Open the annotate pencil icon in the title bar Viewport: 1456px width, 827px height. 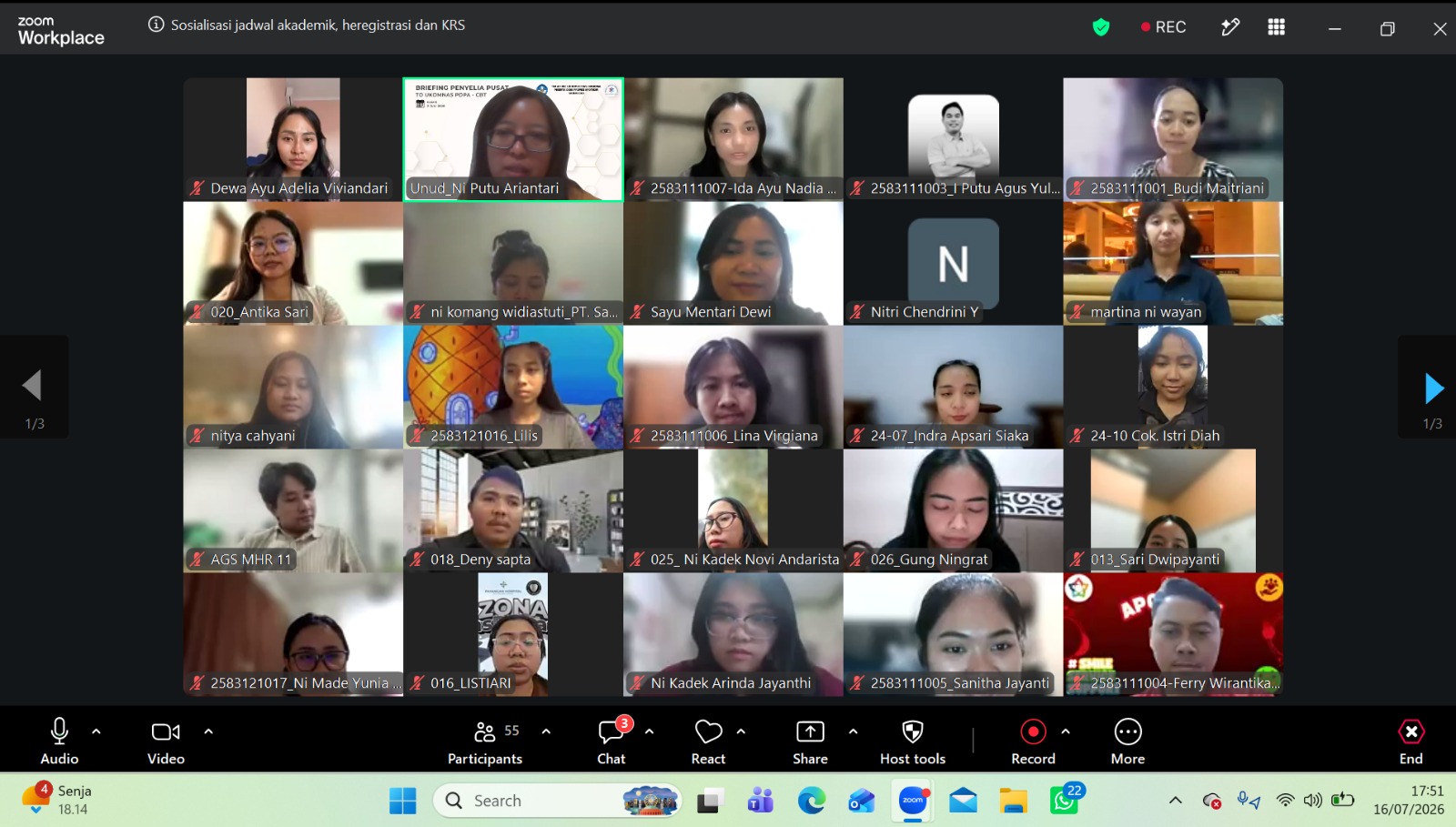pos(1230,27)
